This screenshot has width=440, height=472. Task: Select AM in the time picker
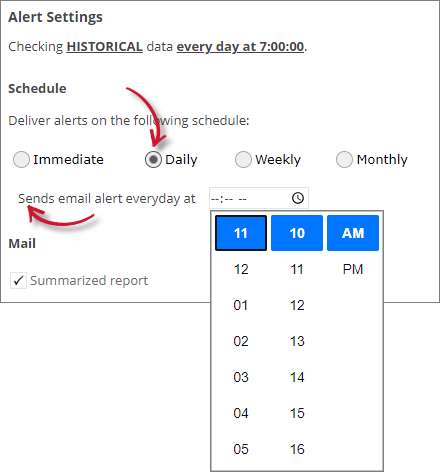tap(353, 233)
